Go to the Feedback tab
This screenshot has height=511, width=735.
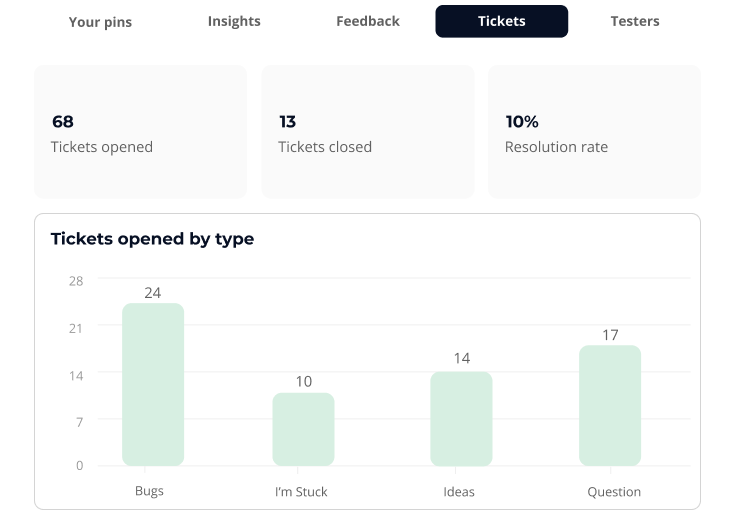tap(368, 21)
